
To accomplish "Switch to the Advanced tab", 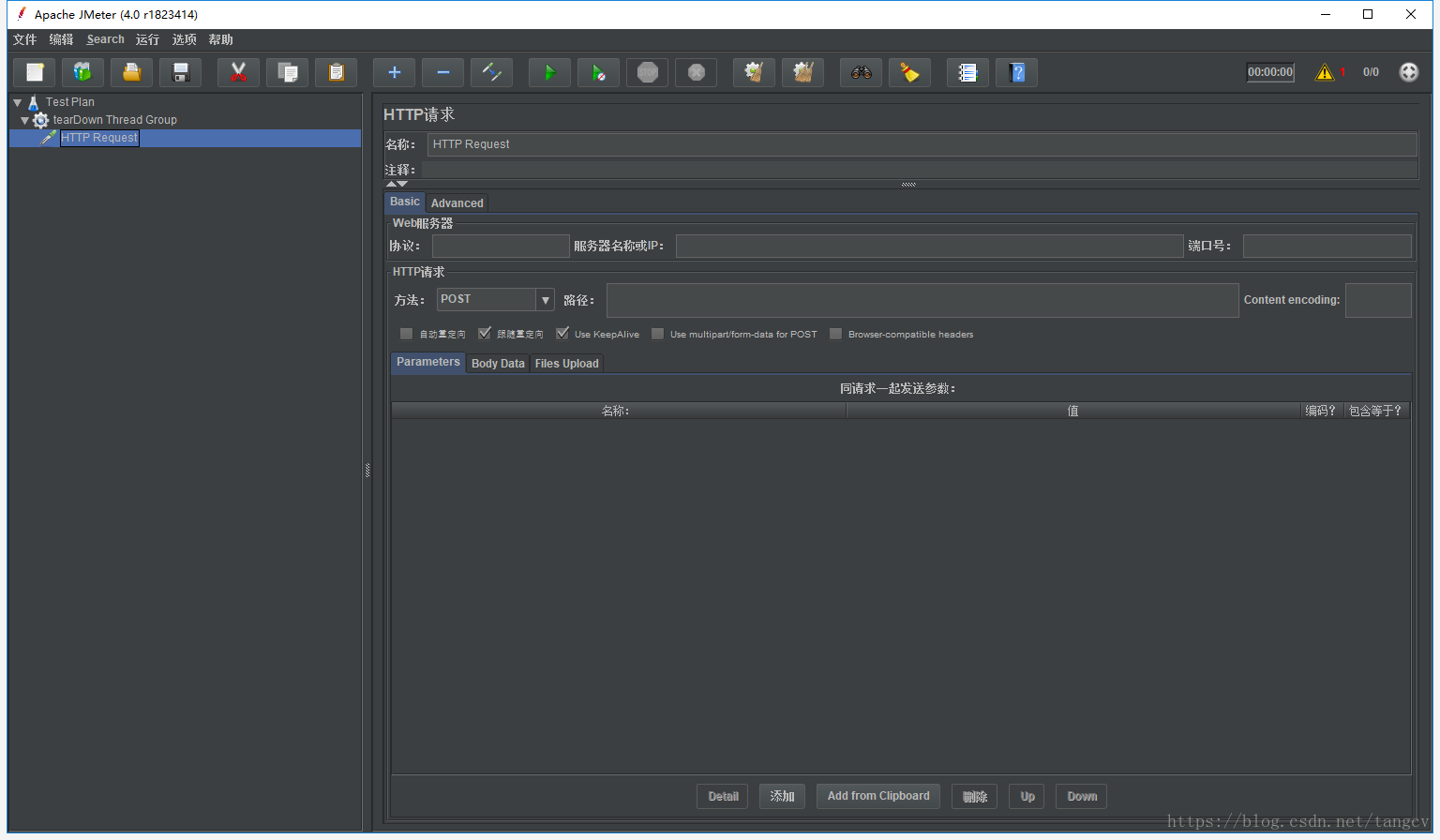I will 457,203.
